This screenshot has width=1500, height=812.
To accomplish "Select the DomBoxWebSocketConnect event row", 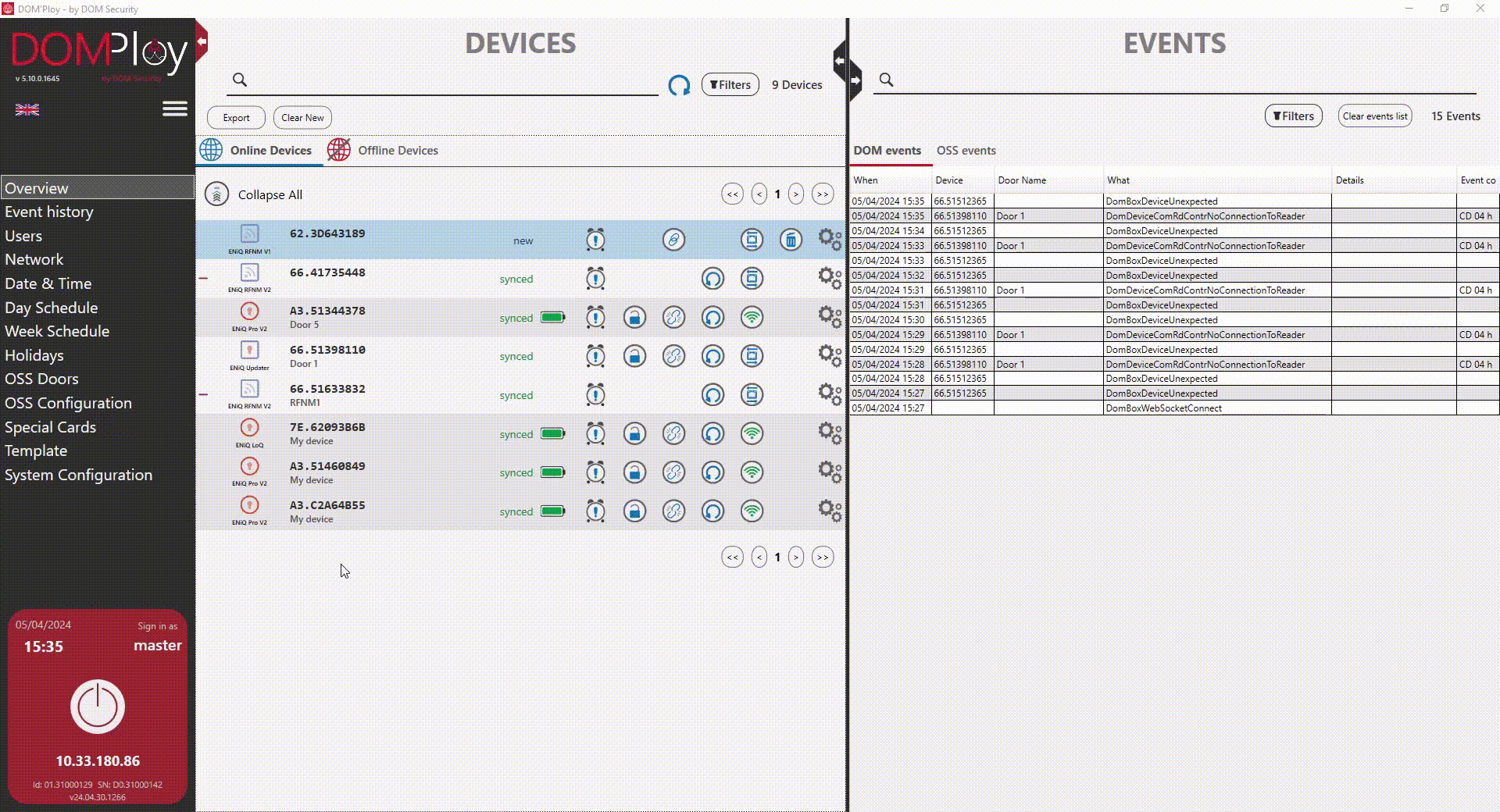I will pyautogui.click(x=1174, y=408).
